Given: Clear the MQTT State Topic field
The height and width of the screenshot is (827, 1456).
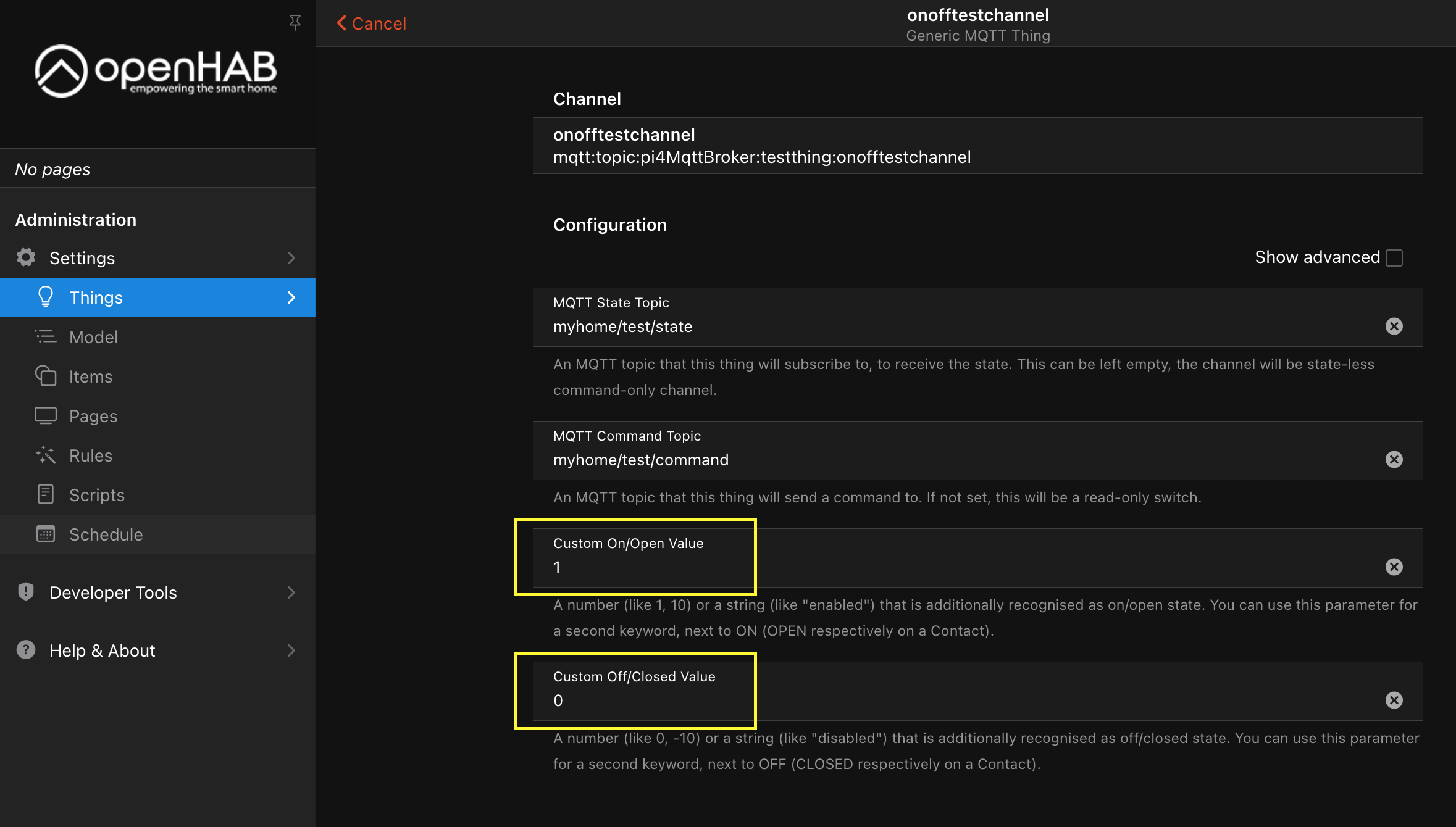Looking at the screenshot, I should [x=1394, y=326].
